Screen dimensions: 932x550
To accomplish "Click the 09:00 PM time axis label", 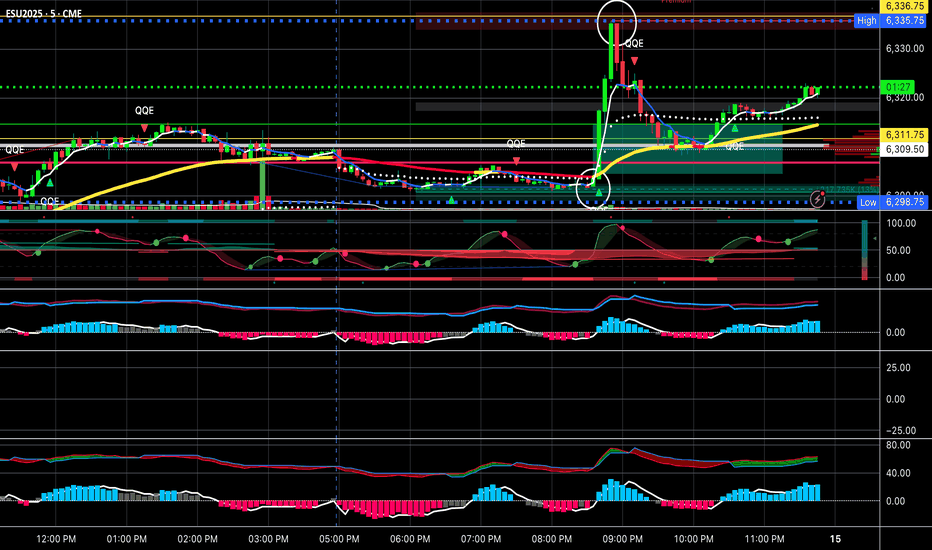I will click(622, 539).
